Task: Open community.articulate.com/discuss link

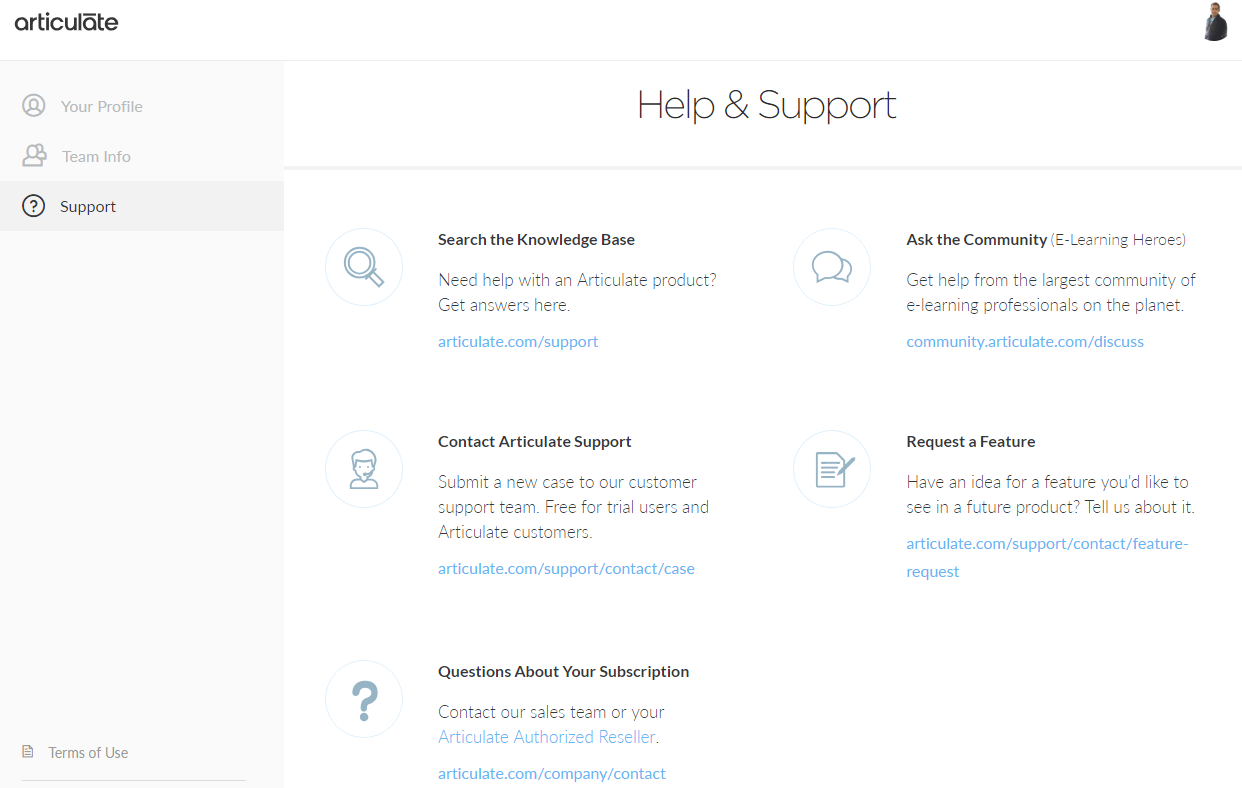Action: [x=1025, y=342]
